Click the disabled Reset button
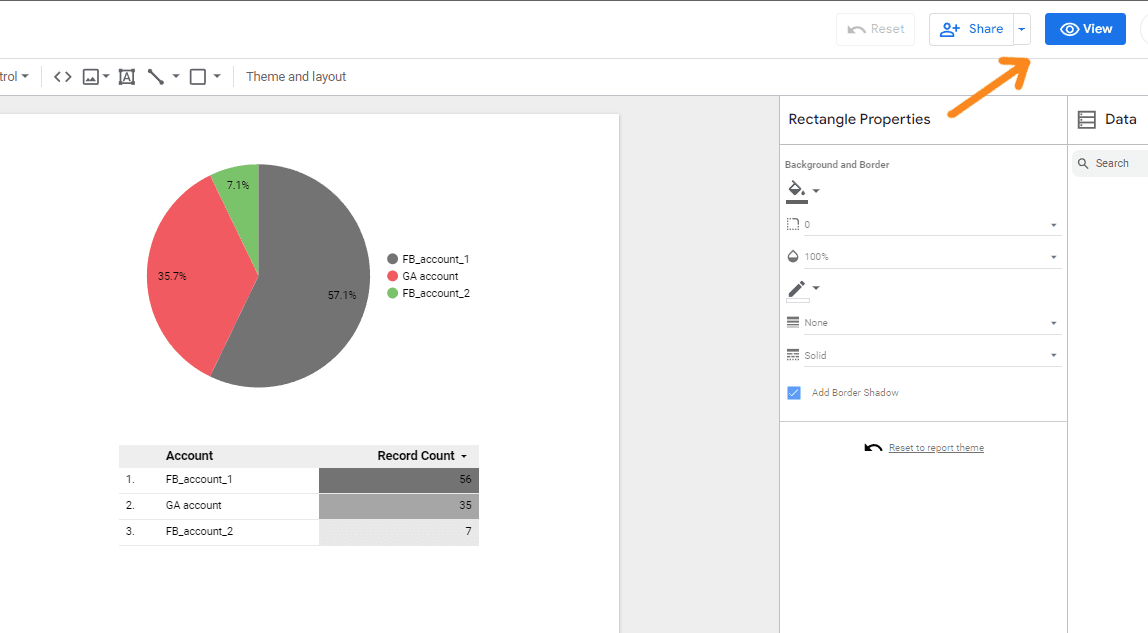The width and height of the screenshot is (1148, 633). [x=876, y=29]
